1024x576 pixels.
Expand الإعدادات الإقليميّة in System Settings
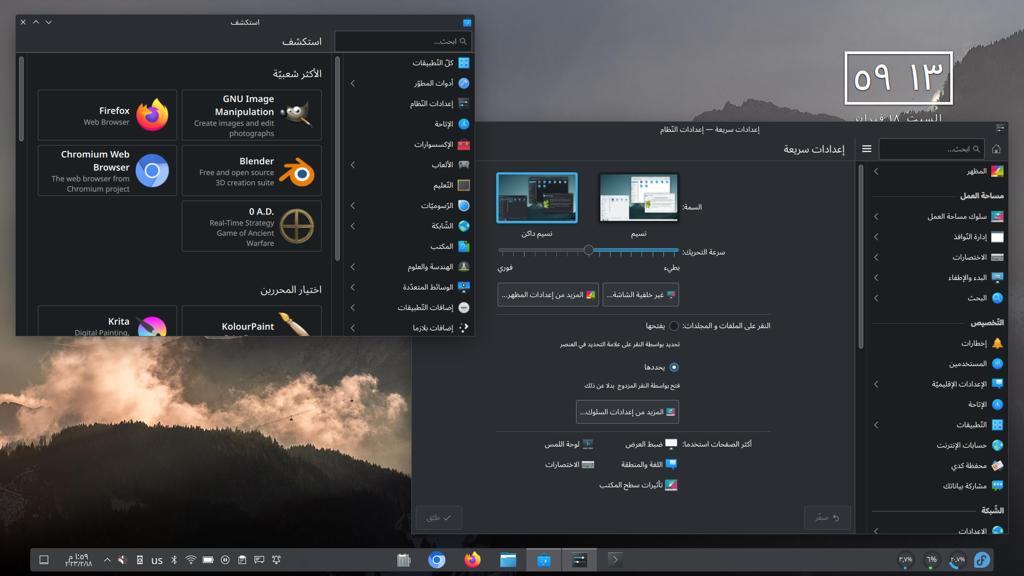coord(876,383)
